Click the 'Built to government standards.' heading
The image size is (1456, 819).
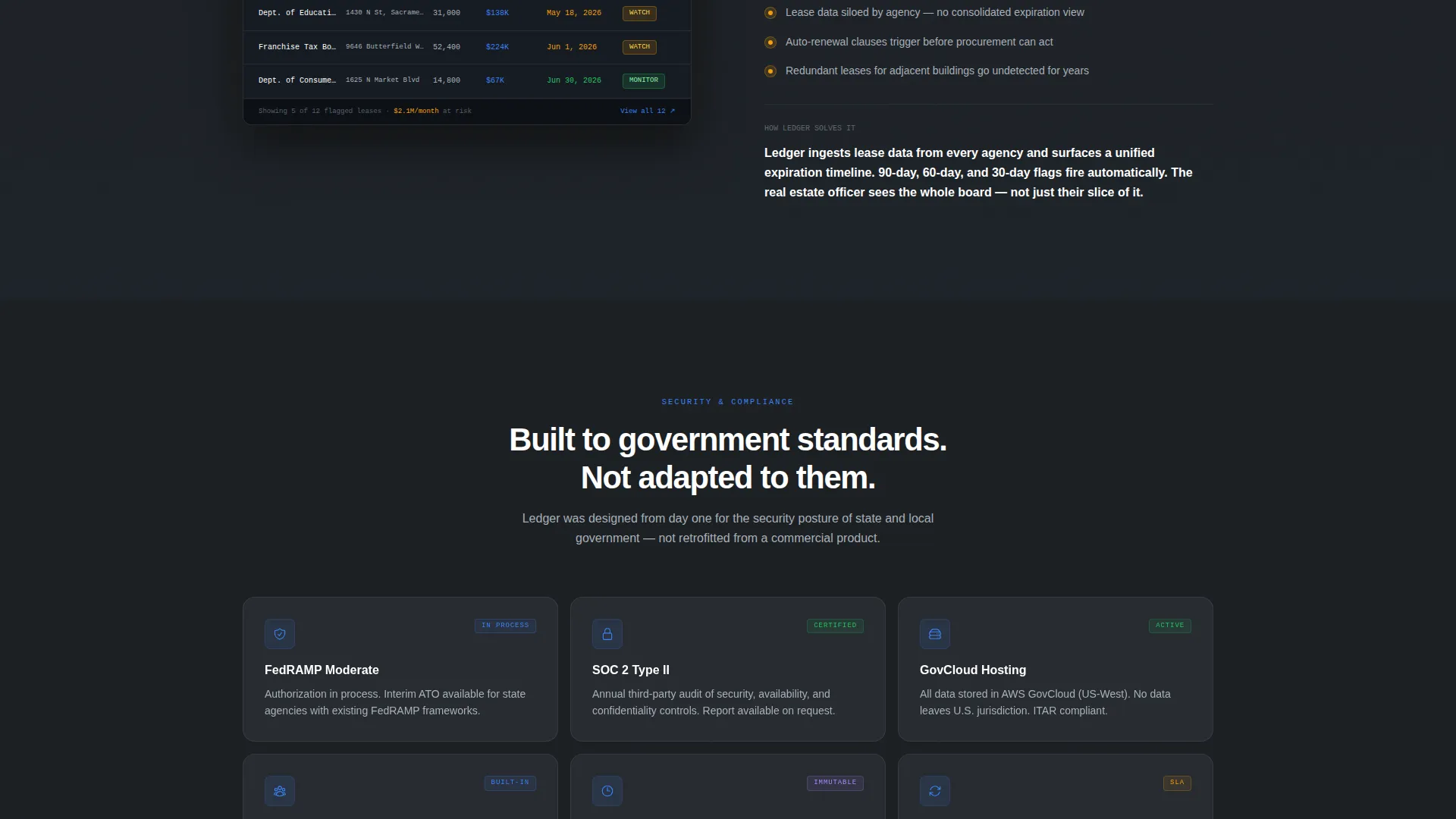tap(728, 440)
